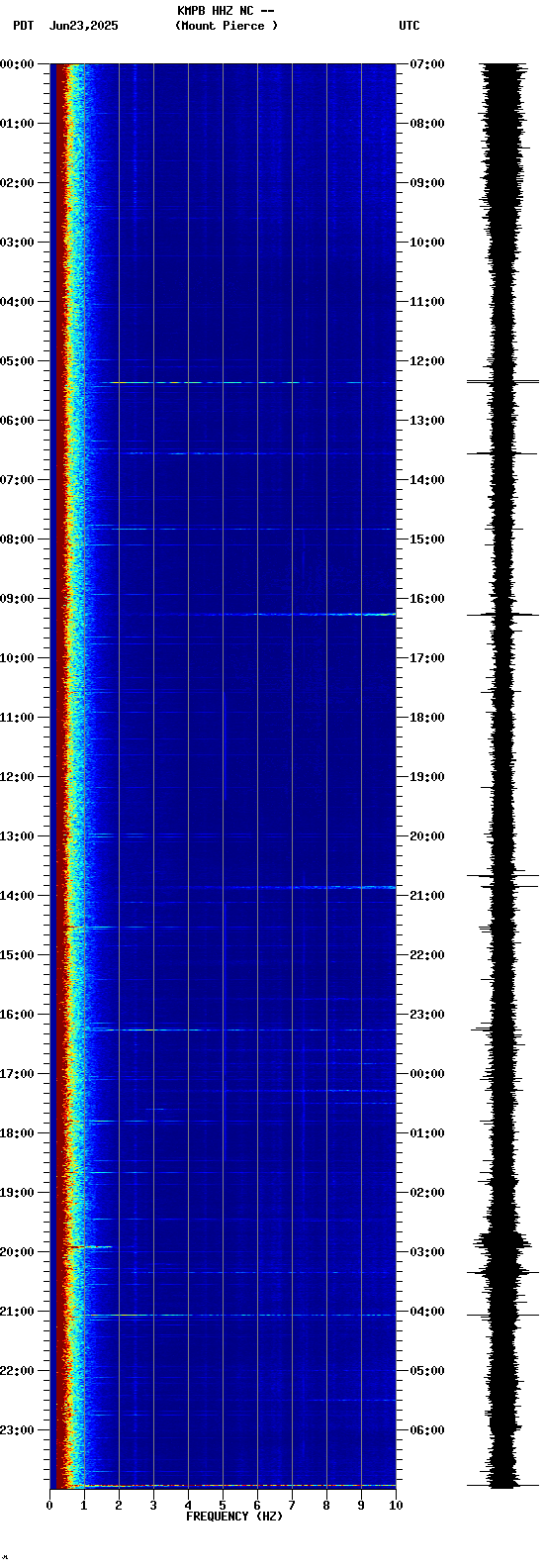Screen dimensions: 546x1568
Task: Click the UTC '12:00' time label
Action: coord(427,361)
